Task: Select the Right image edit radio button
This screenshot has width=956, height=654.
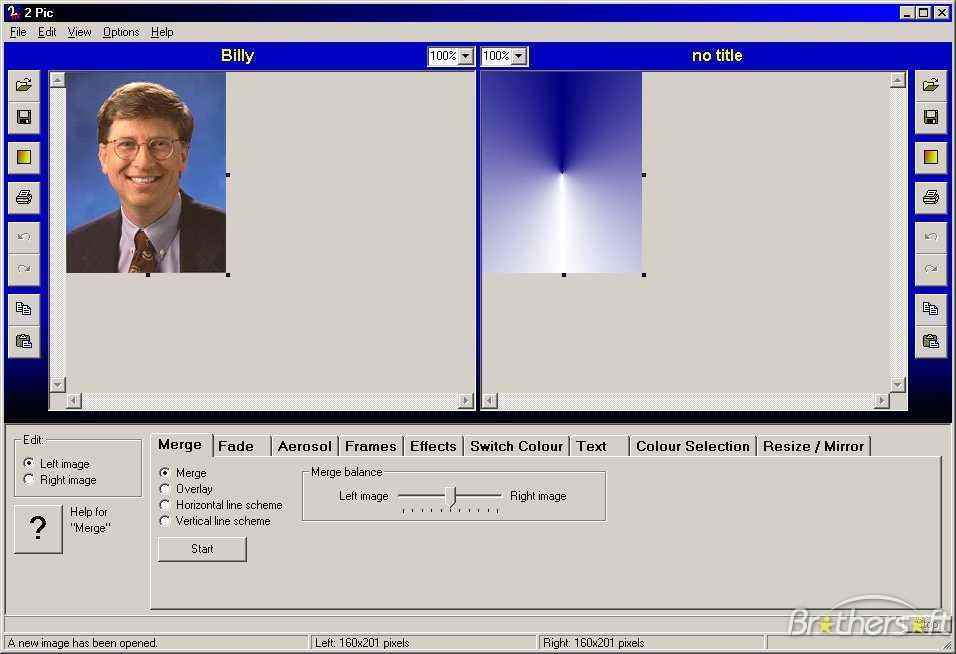Action: tap(29, 480)
